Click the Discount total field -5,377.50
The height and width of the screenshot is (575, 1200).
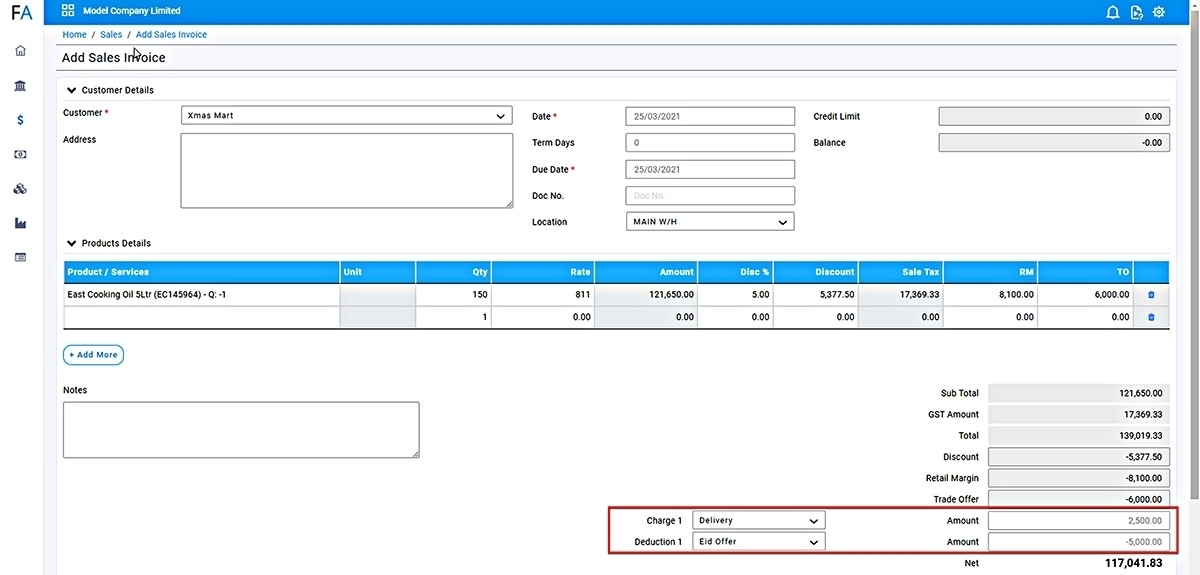click(1079, 457)
